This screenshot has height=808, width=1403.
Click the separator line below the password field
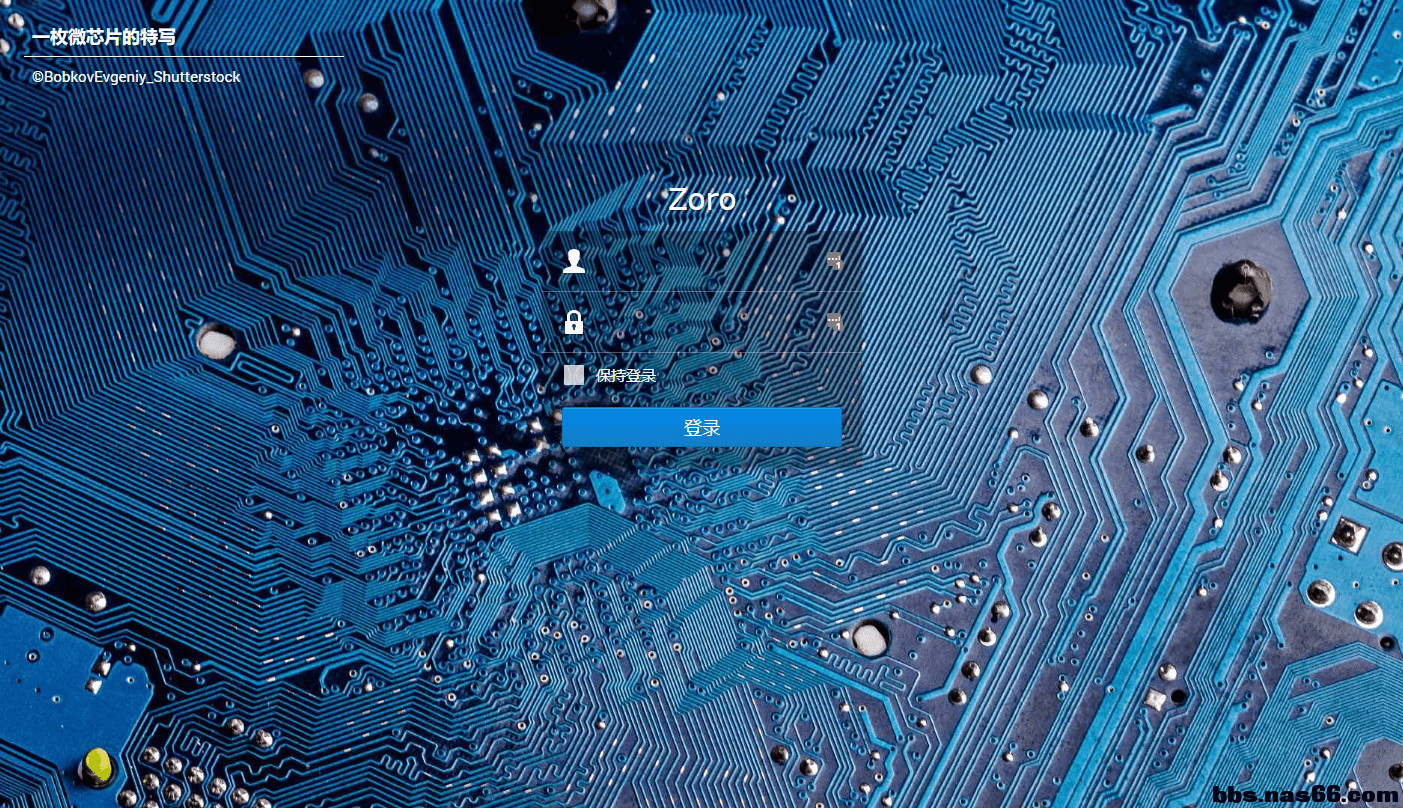click(x=701, y=353)
